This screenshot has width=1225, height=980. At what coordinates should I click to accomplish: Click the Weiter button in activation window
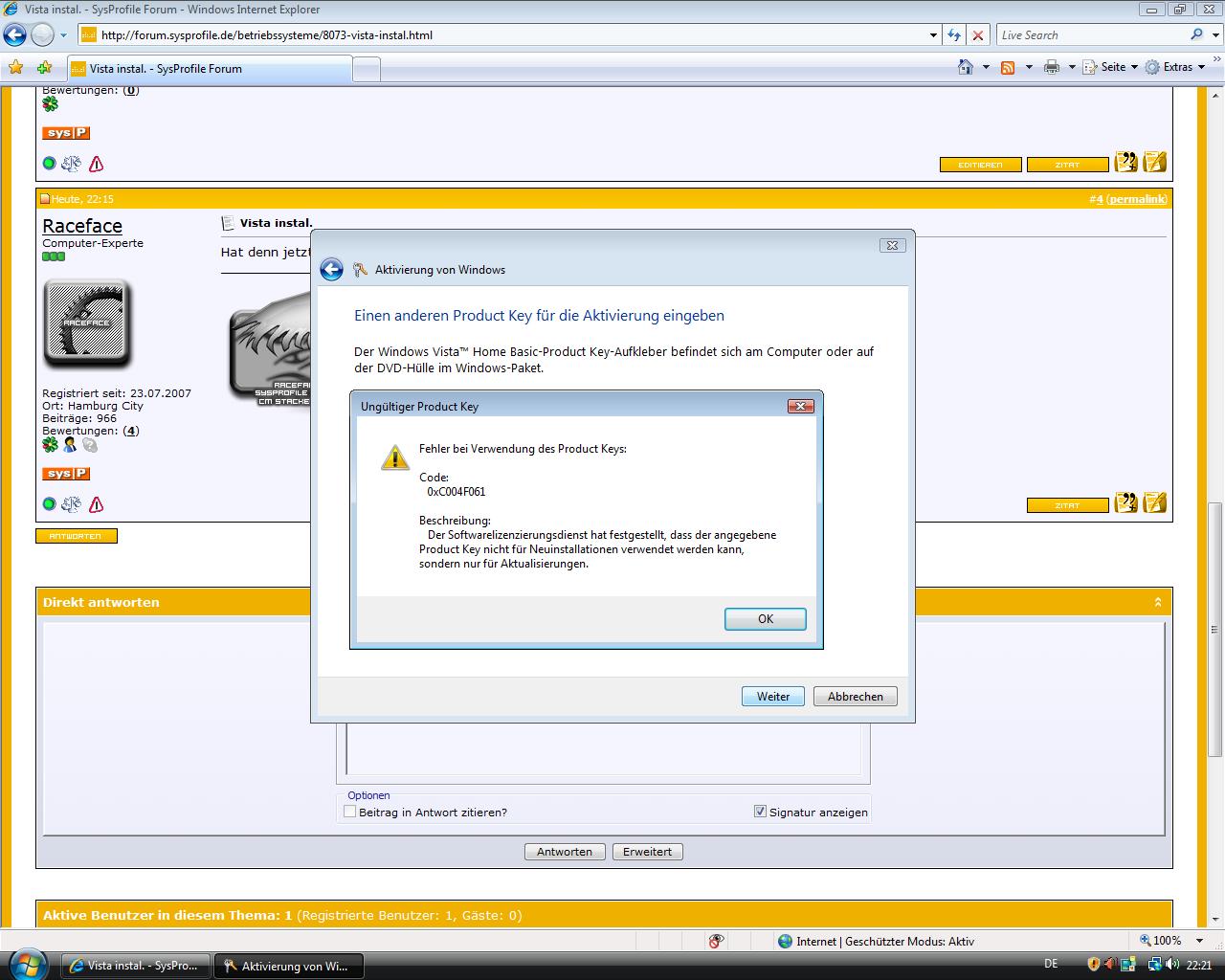point(773,697)
